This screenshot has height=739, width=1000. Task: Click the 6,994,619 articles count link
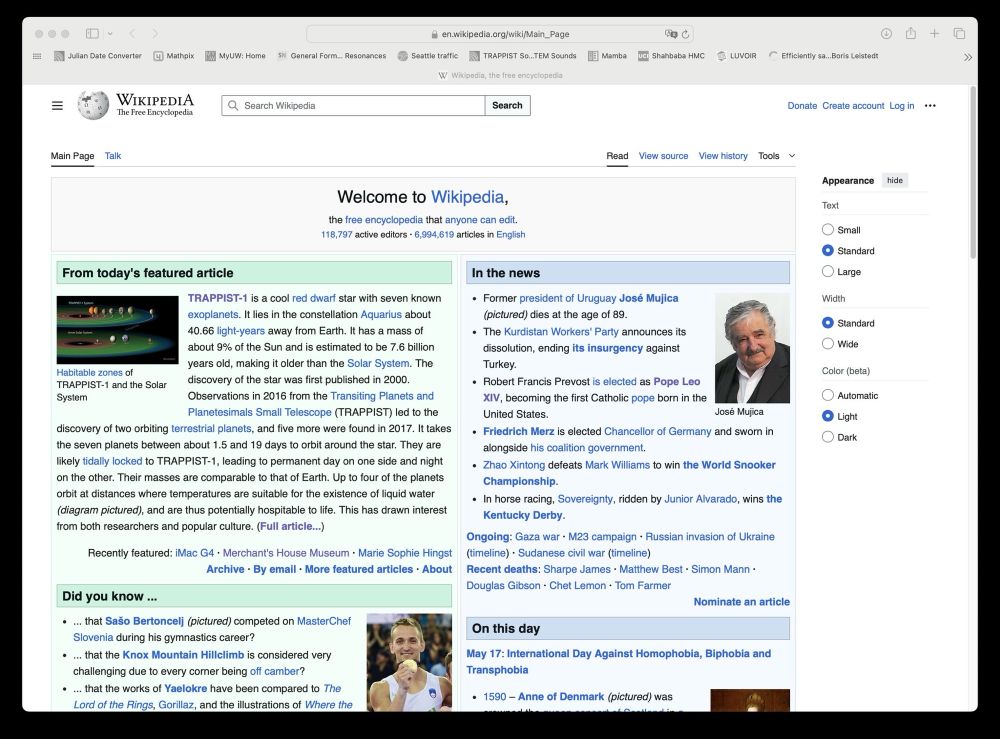[434, 235]
